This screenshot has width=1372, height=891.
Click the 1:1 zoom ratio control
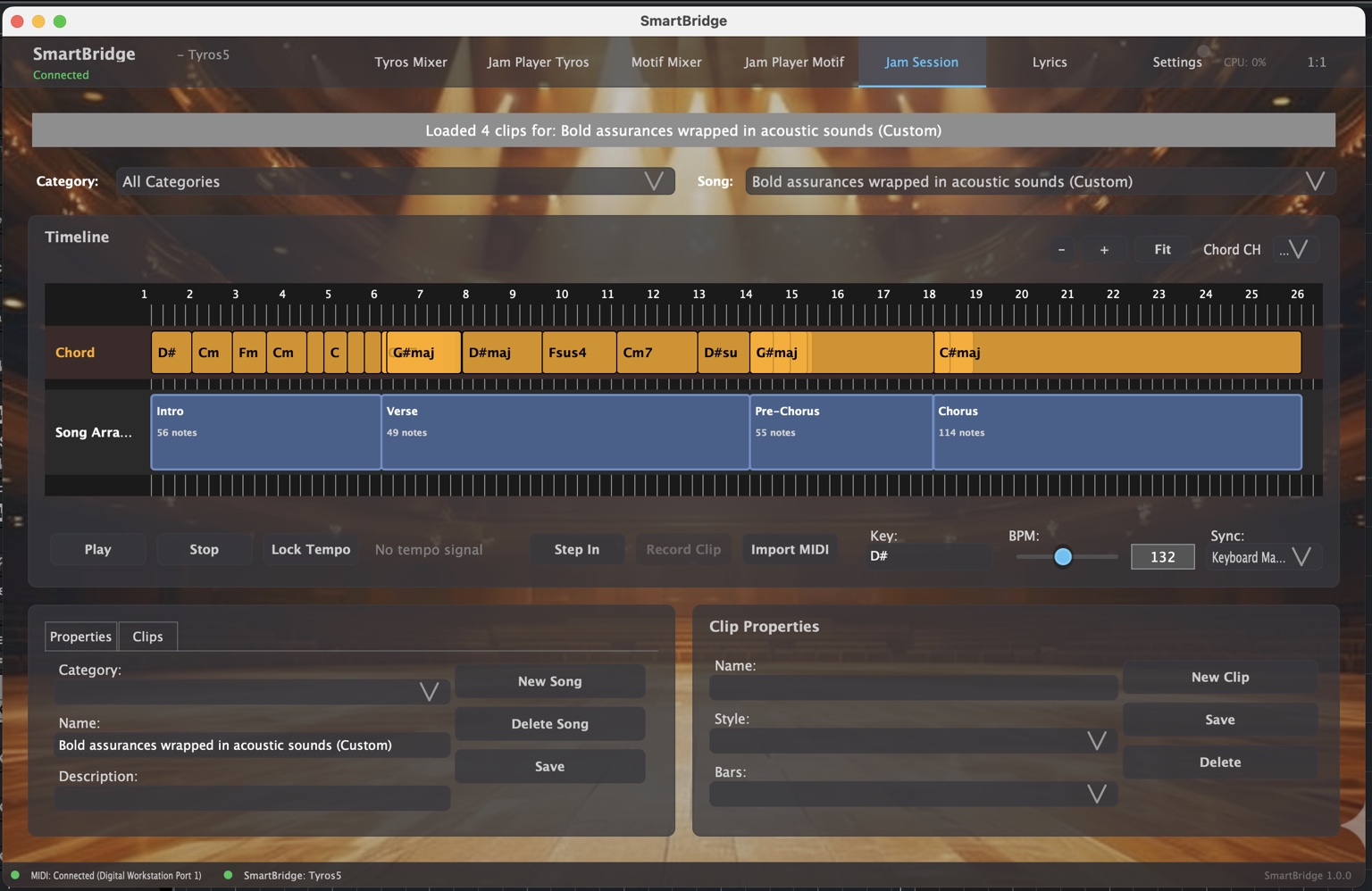pos(1316,62)
